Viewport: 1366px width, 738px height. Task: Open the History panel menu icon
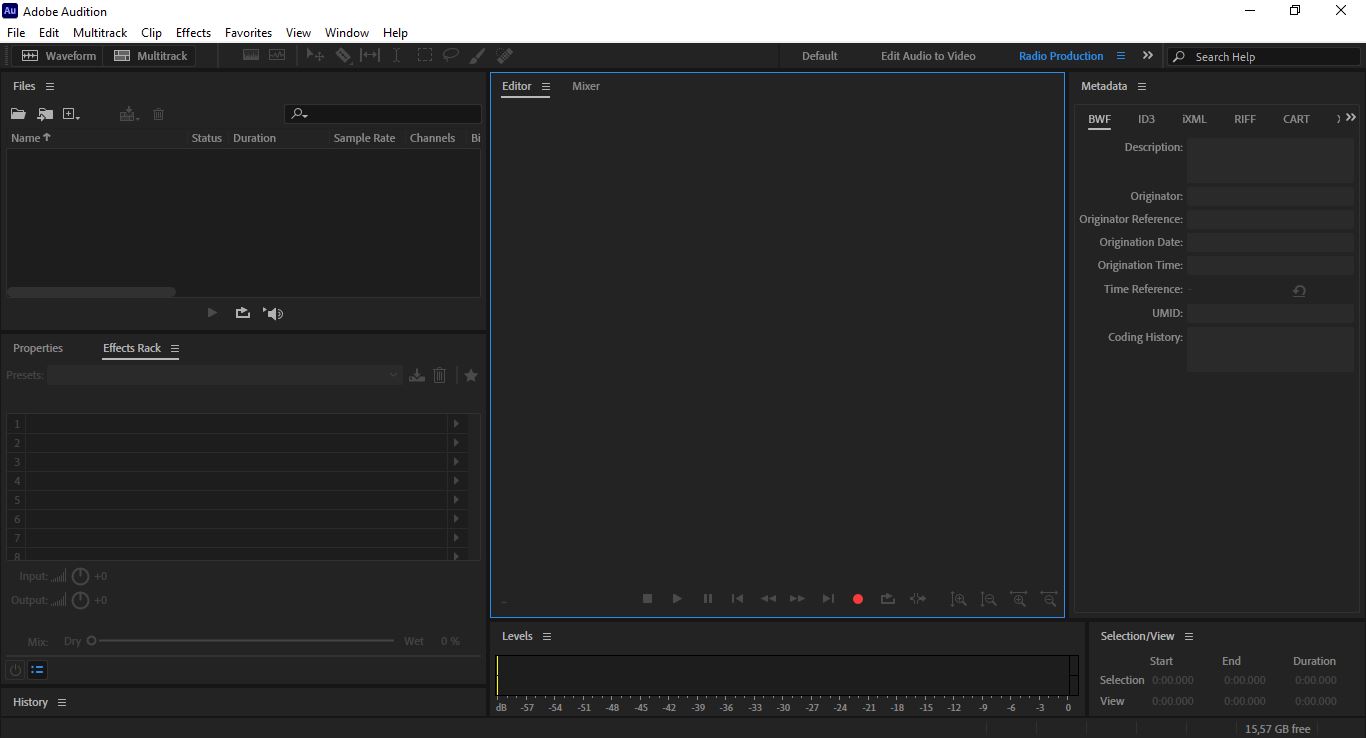tap(62, 703)
